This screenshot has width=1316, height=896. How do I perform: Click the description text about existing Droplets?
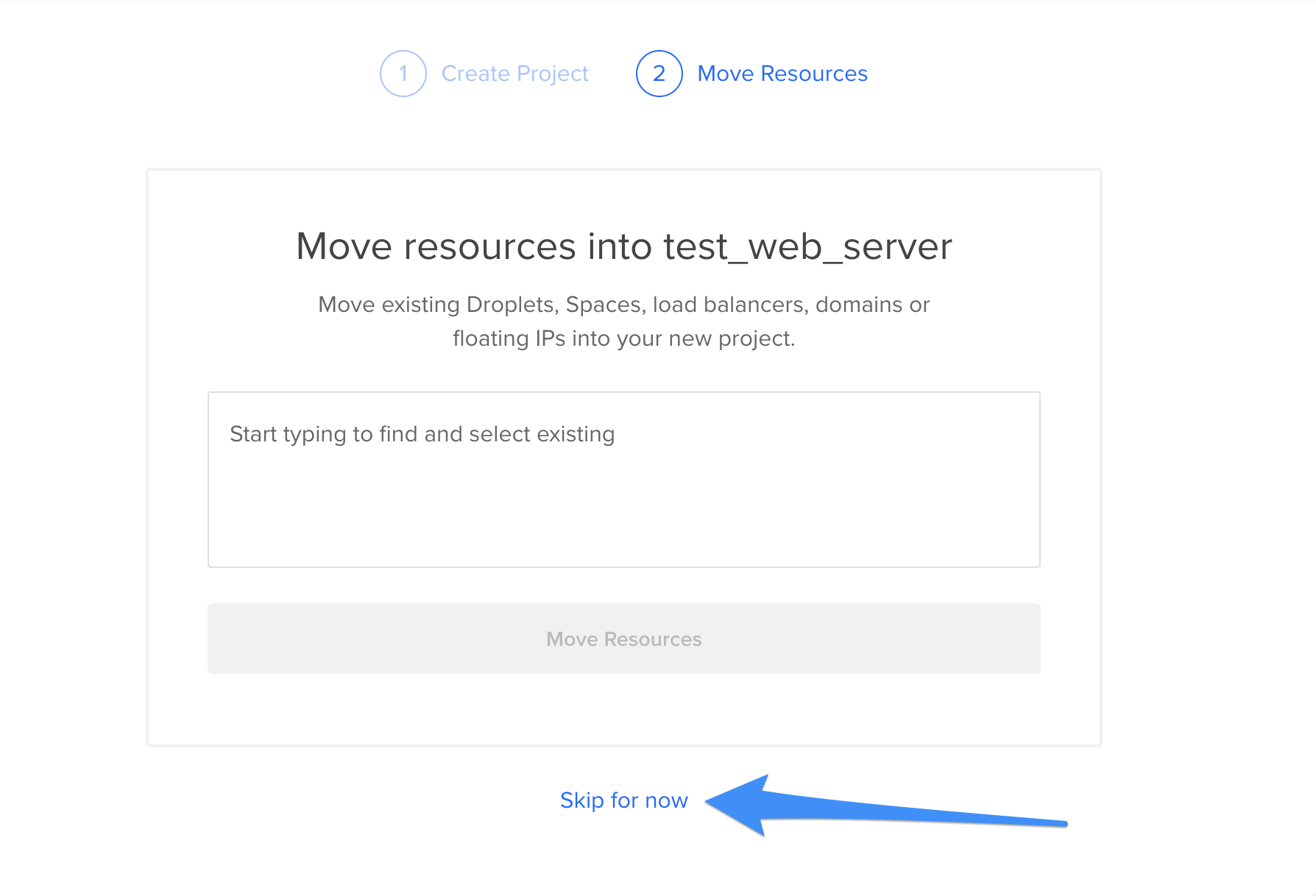(624, 321)
